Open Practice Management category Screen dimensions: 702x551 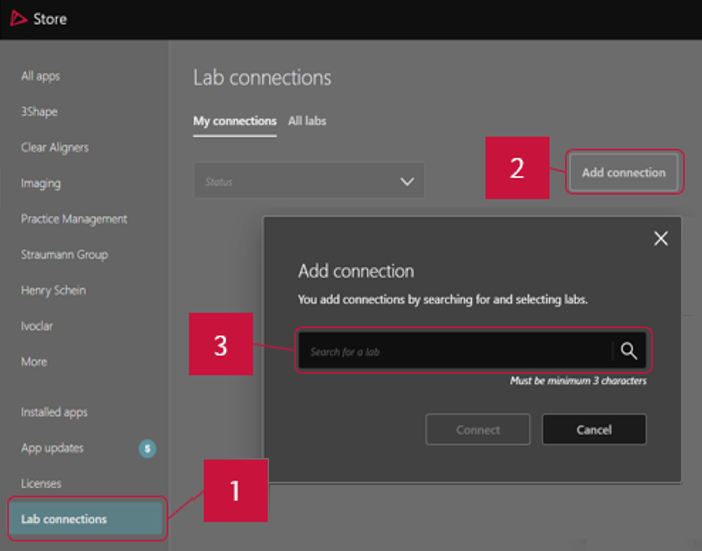[74, 219]
